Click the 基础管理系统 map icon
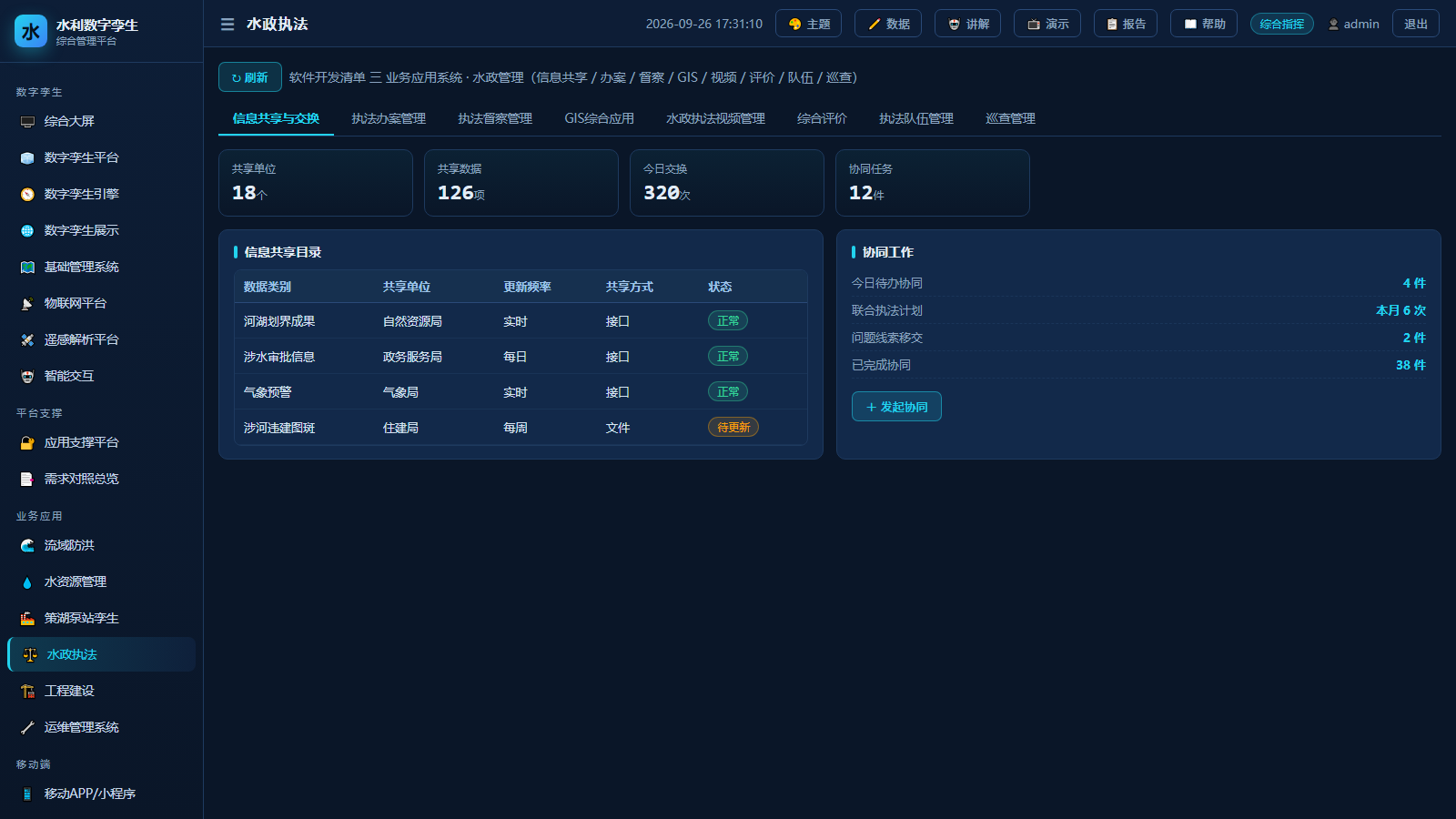1456x819 pixels. 27,268
